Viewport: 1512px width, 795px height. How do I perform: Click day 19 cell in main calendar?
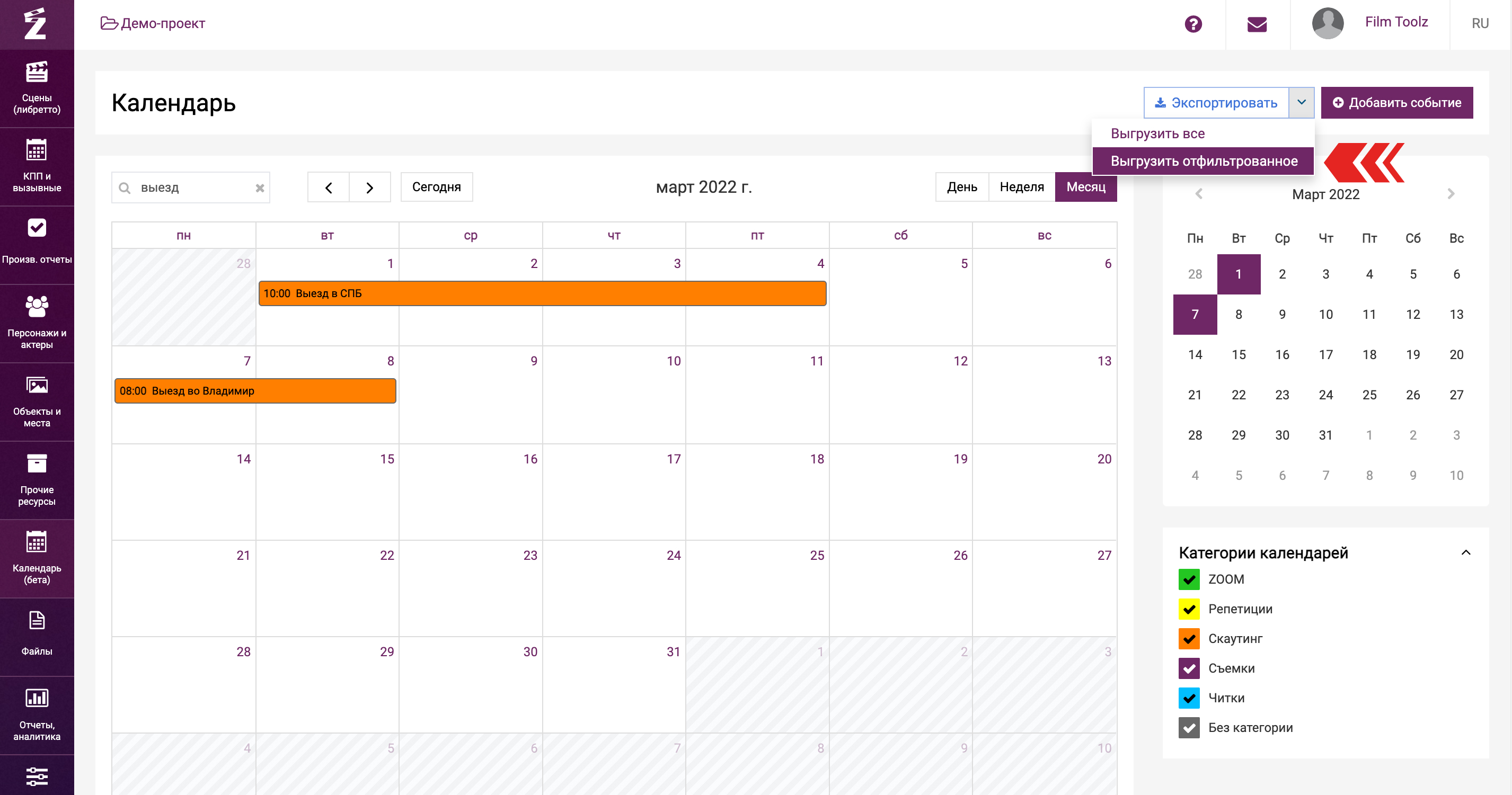click(900, 492)
